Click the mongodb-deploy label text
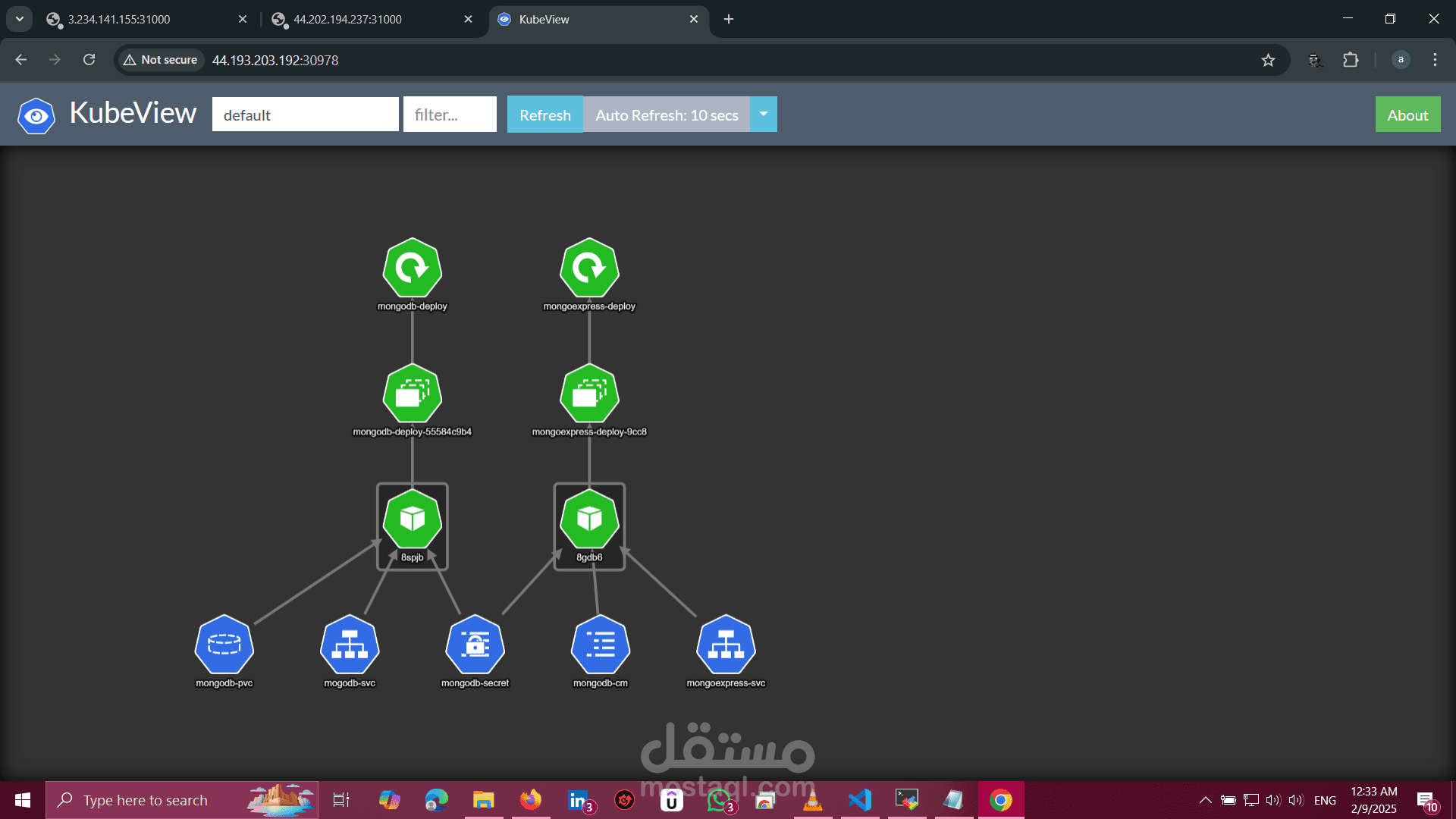This screenshot has height=819, width=1456. [412, 306]
